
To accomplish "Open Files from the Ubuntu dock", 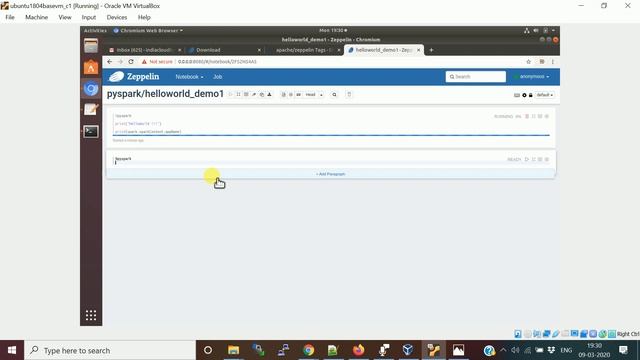I will (91, 46).
